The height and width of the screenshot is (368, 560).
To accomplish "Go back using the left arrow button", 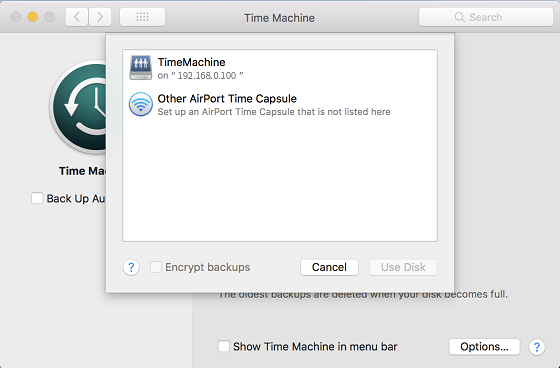I will (x=76, y=17).
